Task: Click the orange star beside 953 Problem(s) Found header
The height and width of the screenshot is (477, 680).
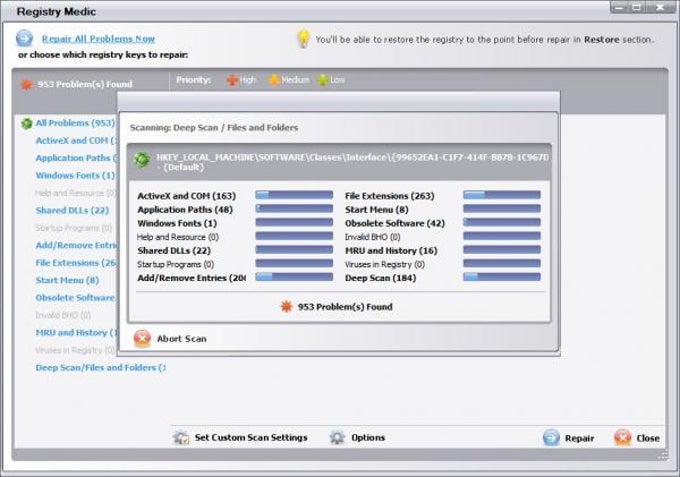Action: (26, 84)
